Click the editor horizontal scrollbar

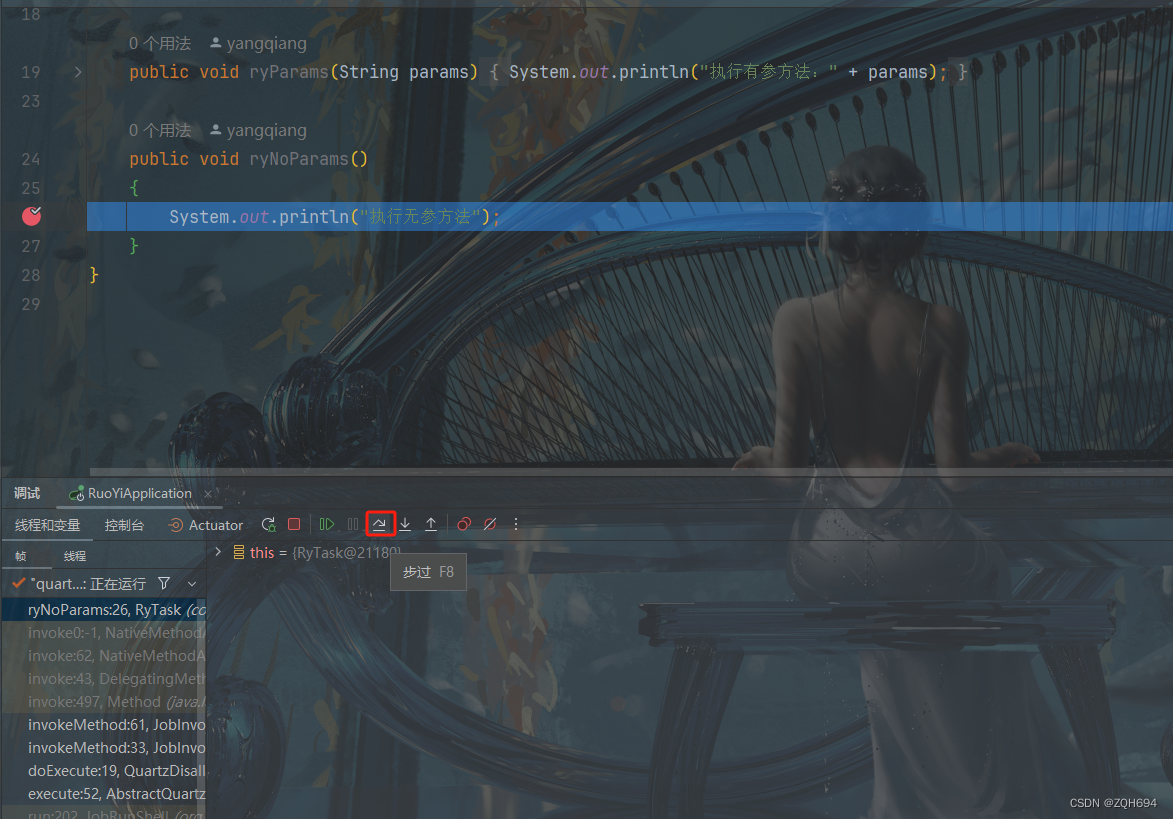click(x=631, y=472)
